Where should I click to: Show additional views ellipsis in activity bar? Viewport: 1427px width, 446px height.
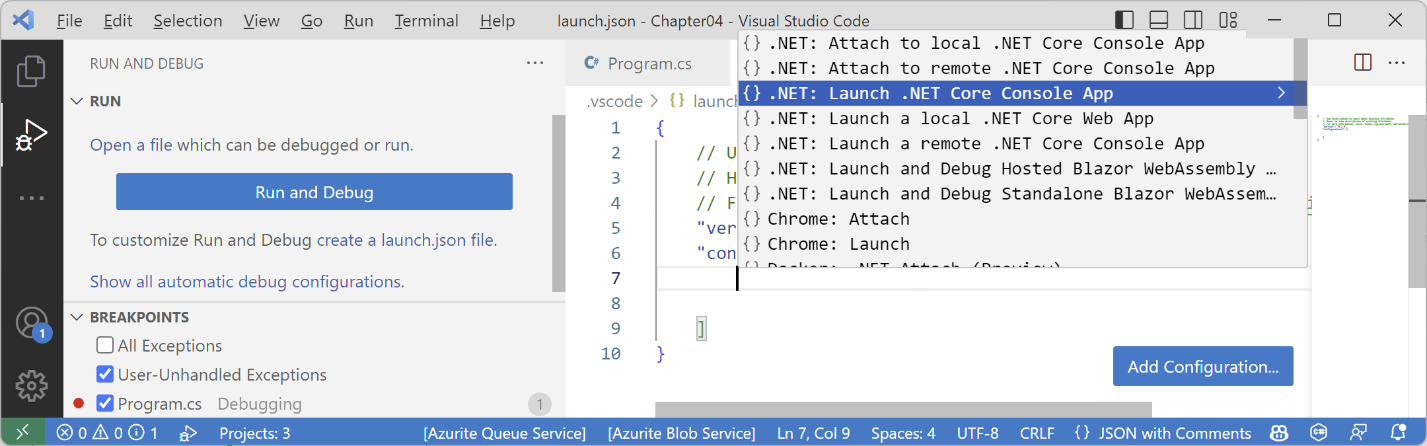tap(31, 198)
